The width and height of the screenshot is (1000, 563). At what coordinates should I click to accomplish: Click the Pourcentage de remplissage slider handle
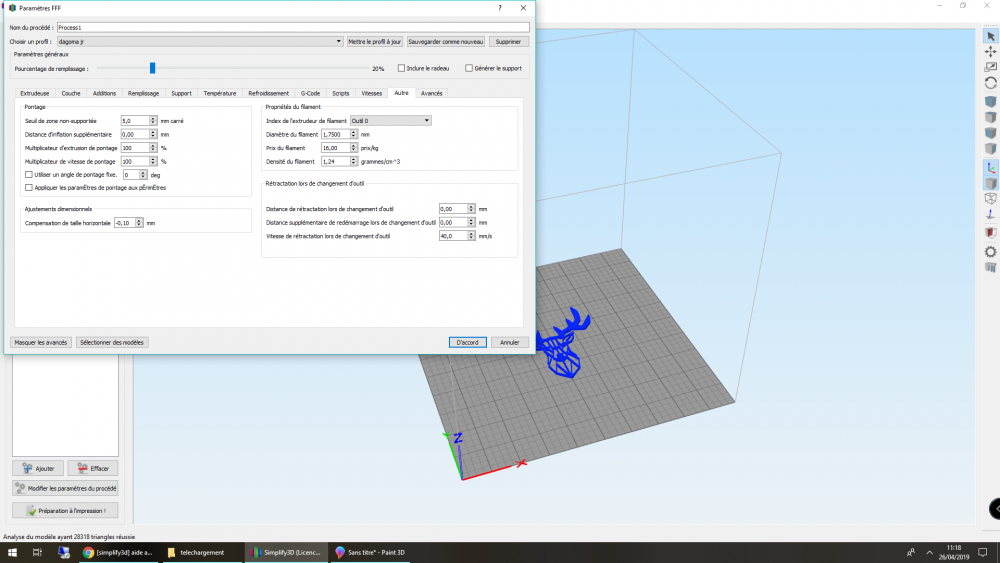pyautogui.click(x=152, y=68)
